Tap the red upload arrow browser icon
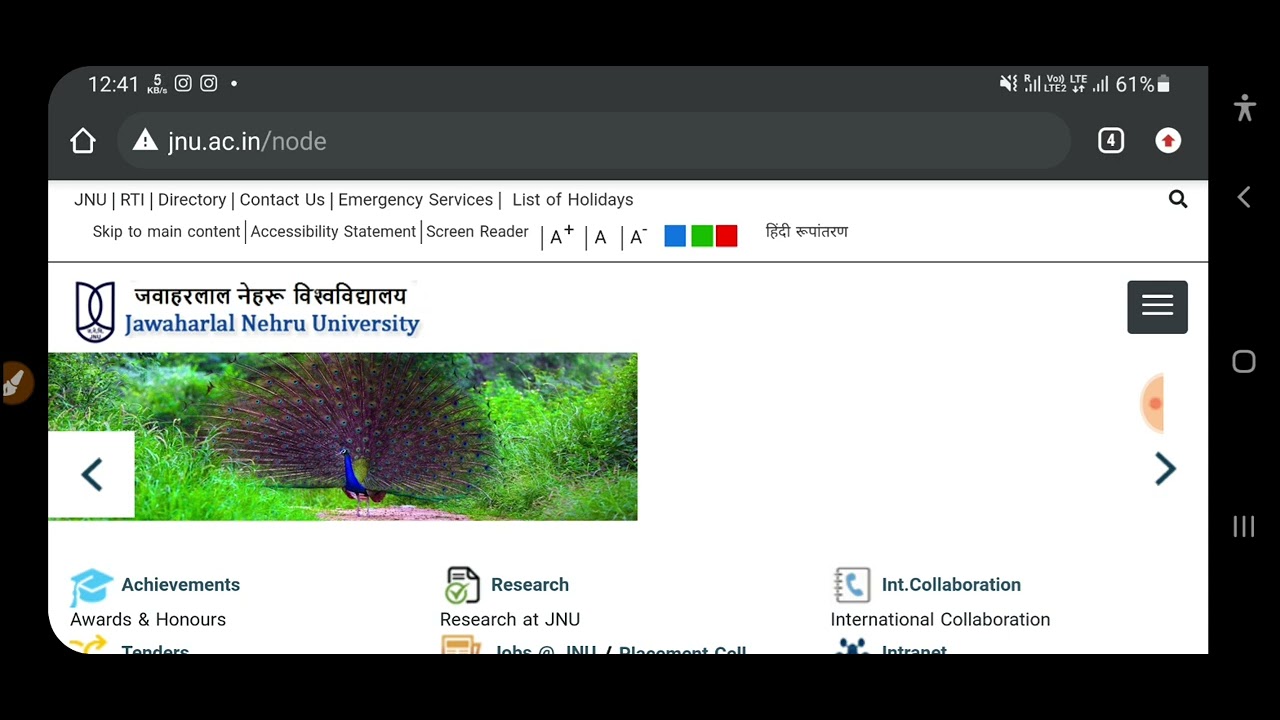Viewport: 1280px width, 720px height. click(x=1168, y=141)
